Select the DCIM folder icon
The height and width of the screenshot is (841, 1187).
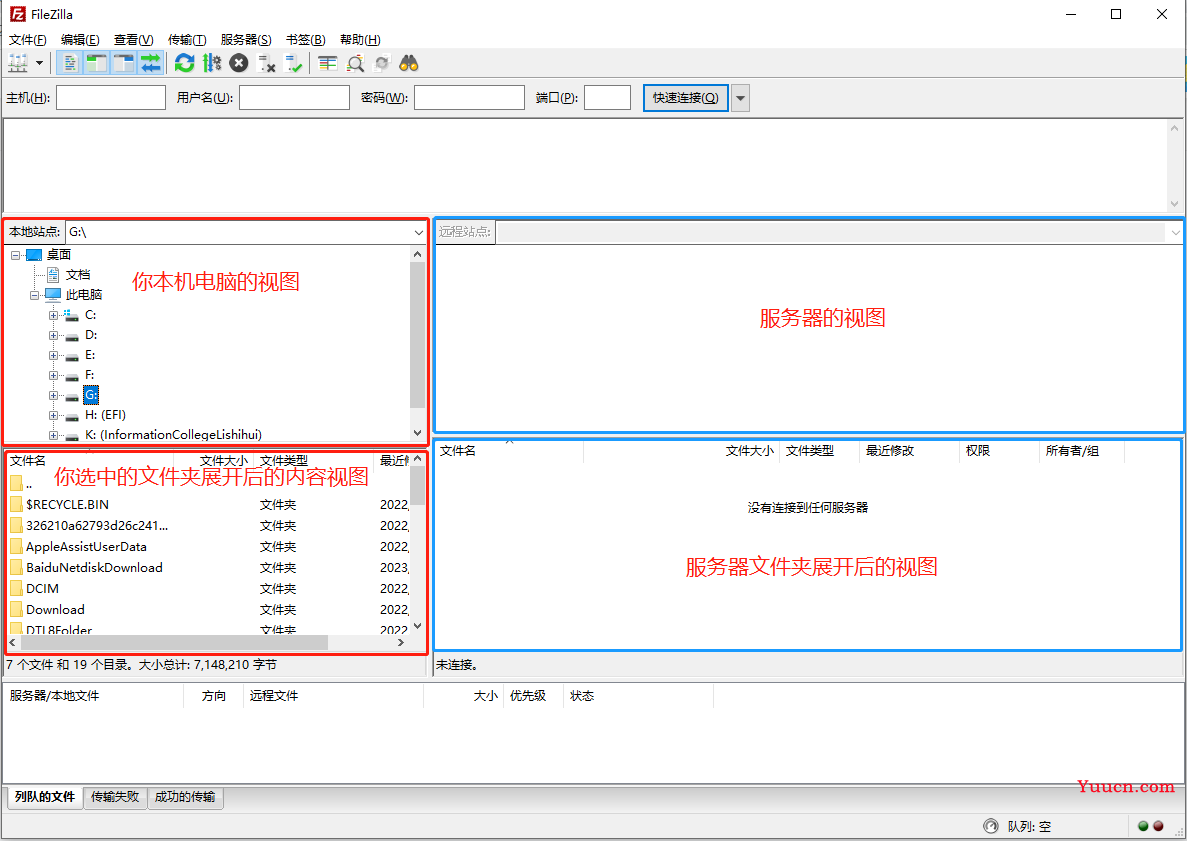[17, 589]
